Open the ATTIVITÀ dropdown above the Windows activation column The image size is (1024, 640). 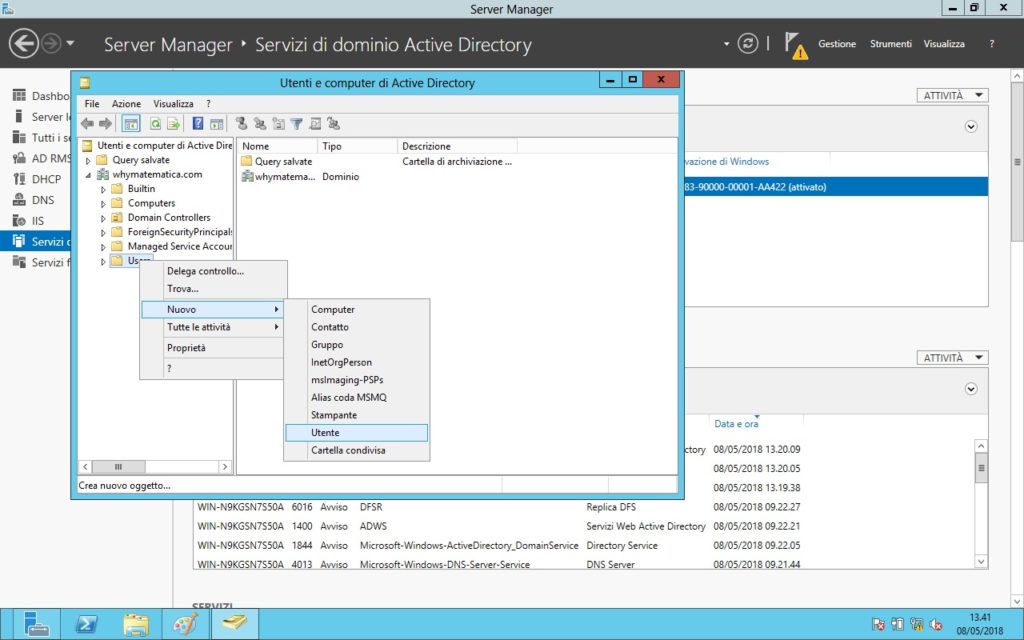tap(952, 95)
